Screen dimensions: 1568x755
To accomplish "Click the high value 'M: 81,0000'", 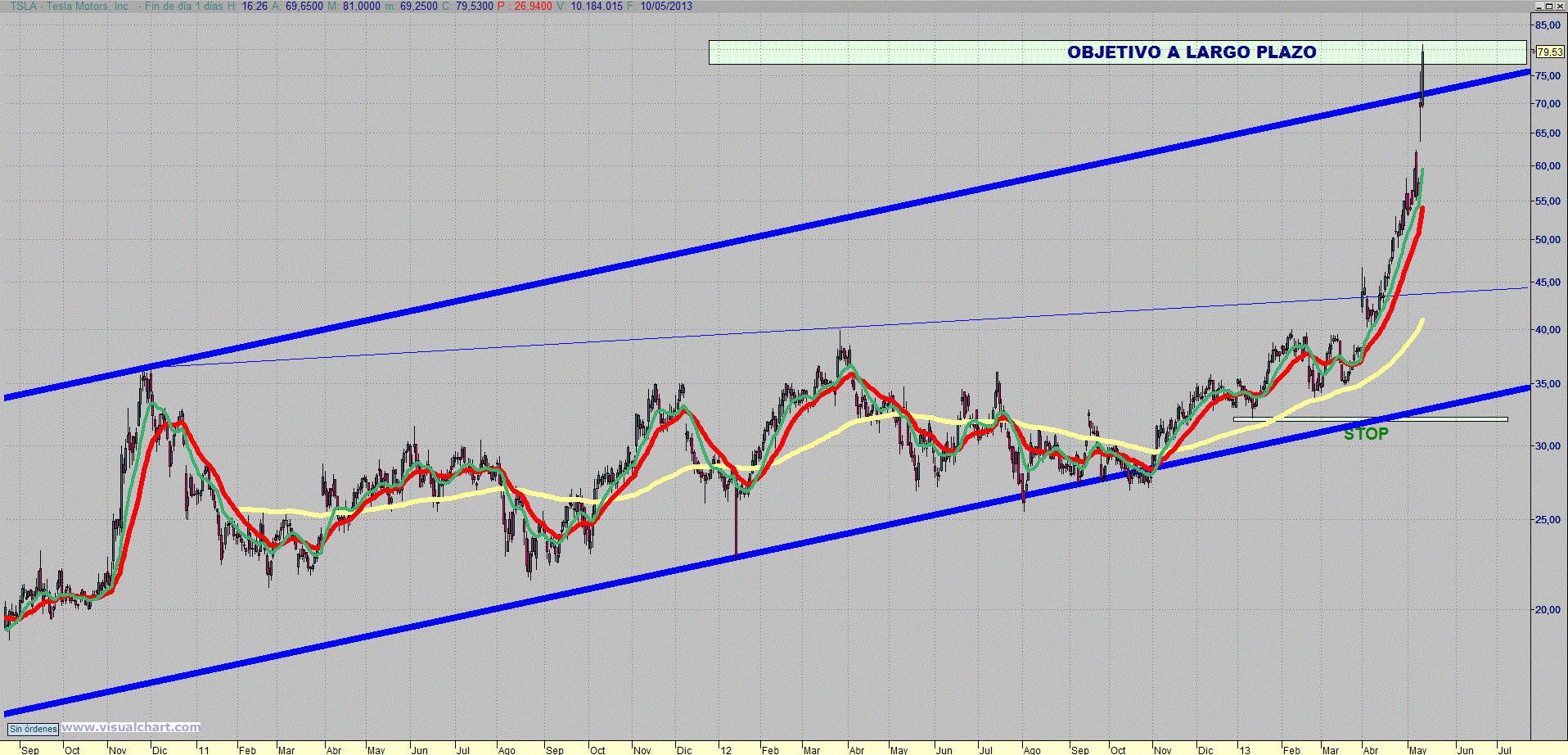I will [x=354, y=6].
